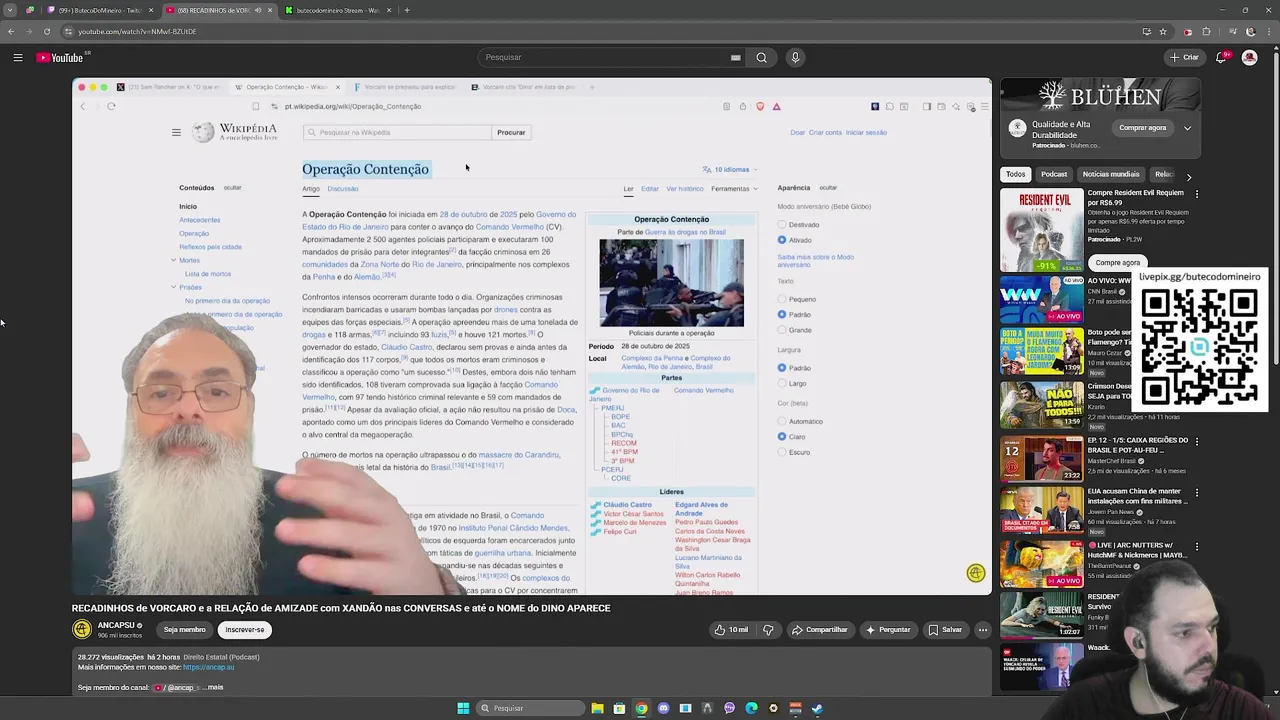This screenshot has width=1280, height=720.
Task: Open Discord from the taskbar
Action: coord(663,708)
